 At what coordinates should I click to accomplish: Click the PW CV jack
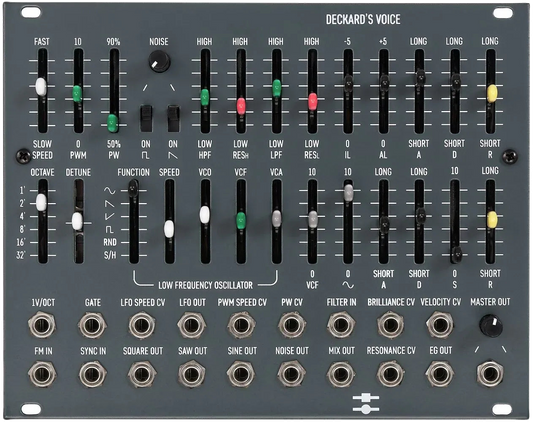click(x=292, y=325)
